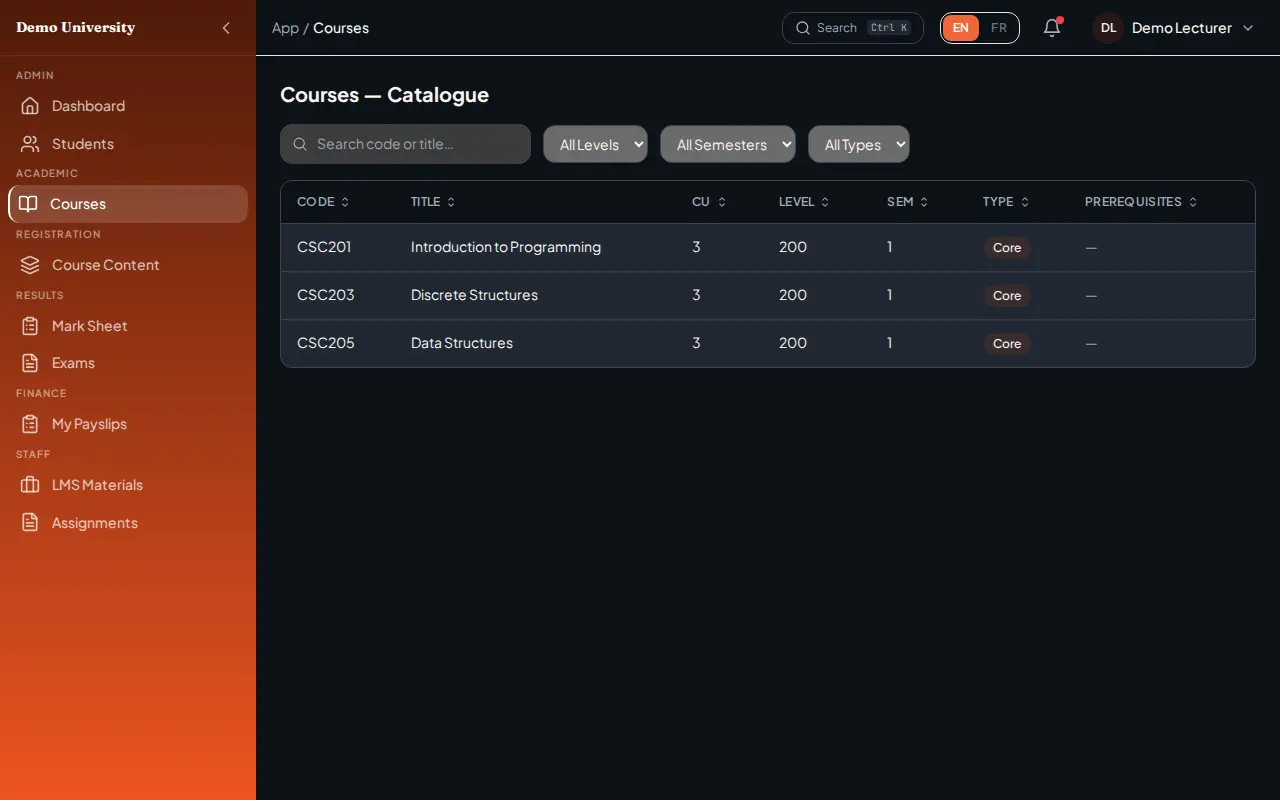Open the All Levels filter dropdown
Image resolution: width=1280 pixels, height=800 pixels.
pos(596,144)
